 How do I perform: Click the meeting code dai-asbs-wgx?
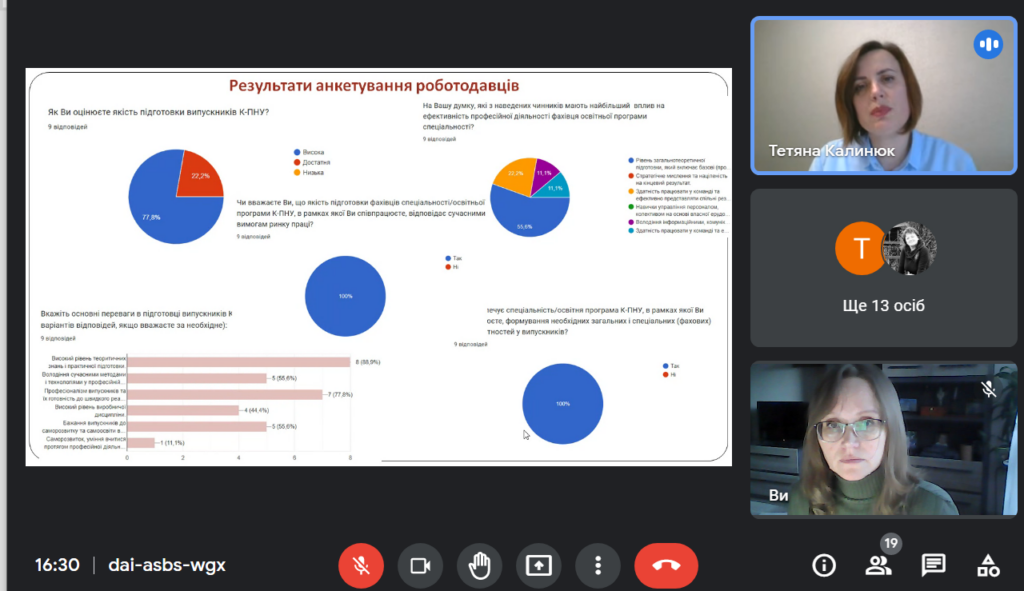click(x=167, y=565)
